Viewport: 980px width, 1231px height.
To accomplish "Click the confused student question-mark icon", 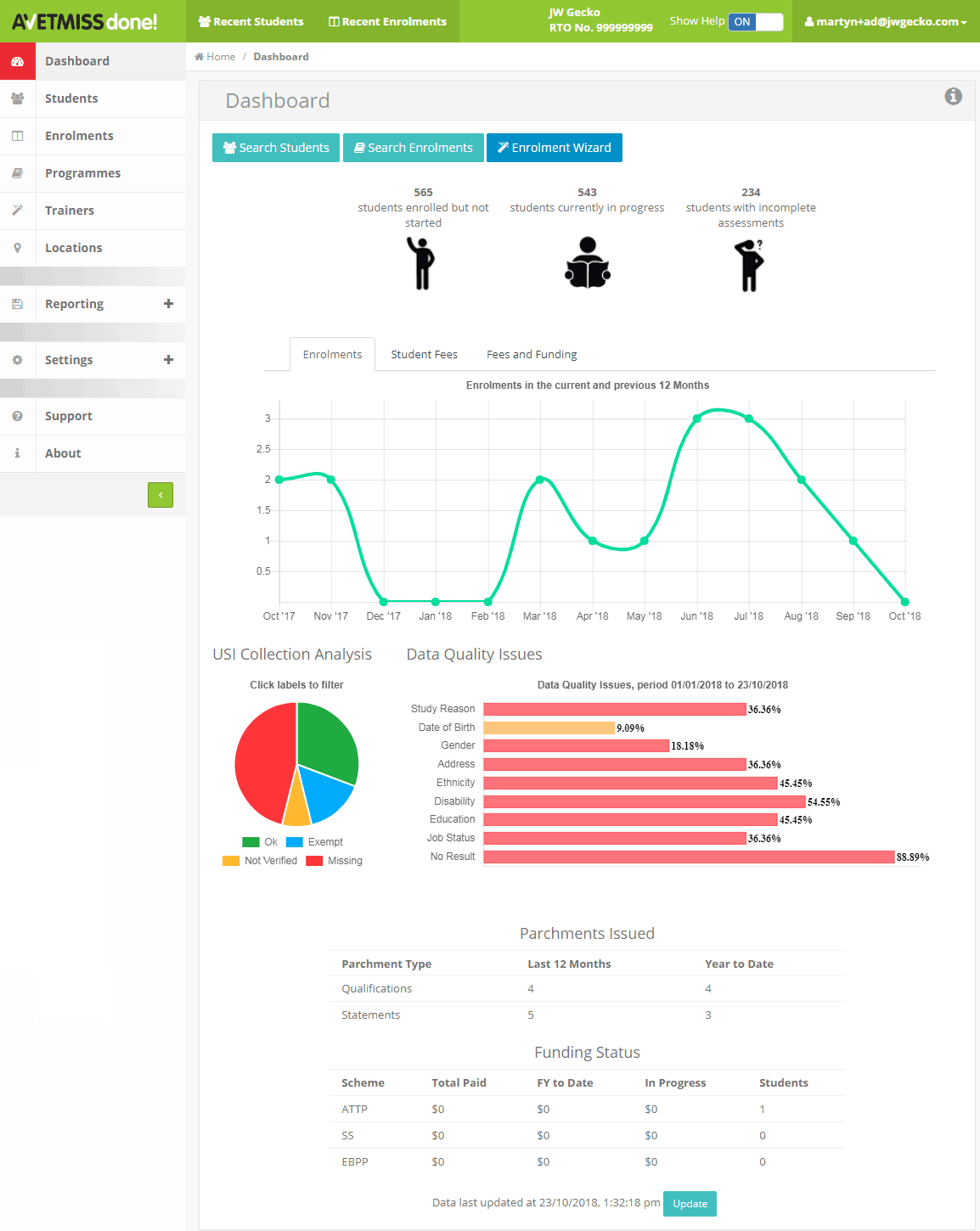I will (749, 265).
